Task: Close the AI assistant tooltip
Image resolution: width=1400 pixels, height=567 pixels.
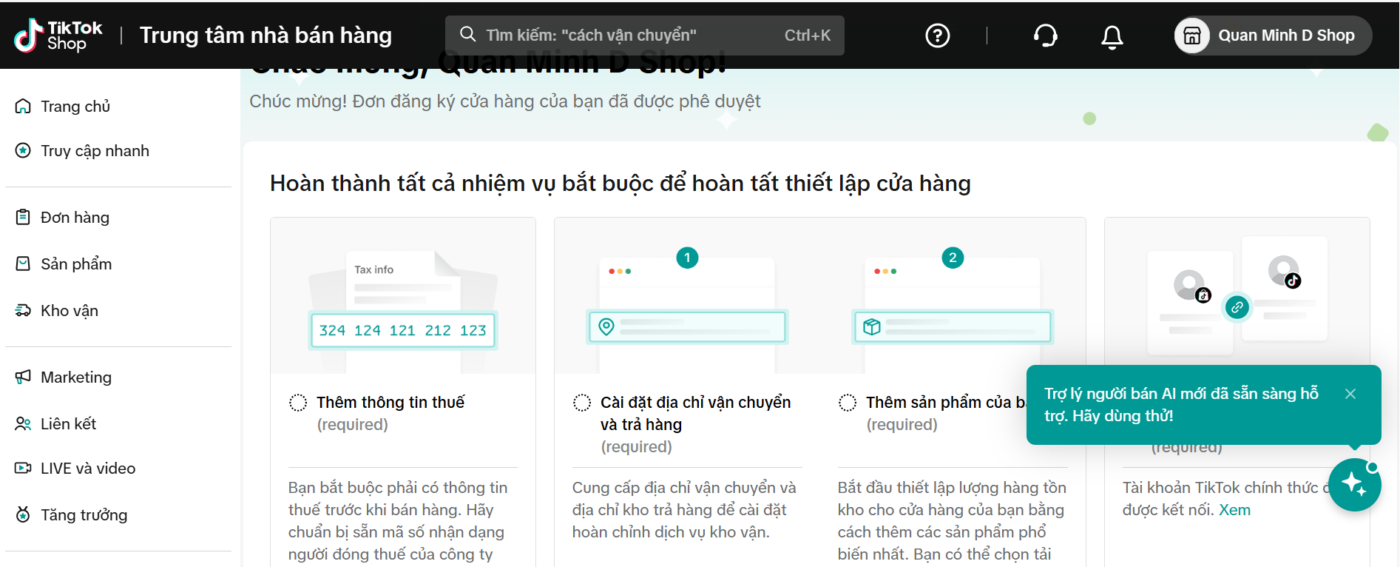Action: point(1350,394)
